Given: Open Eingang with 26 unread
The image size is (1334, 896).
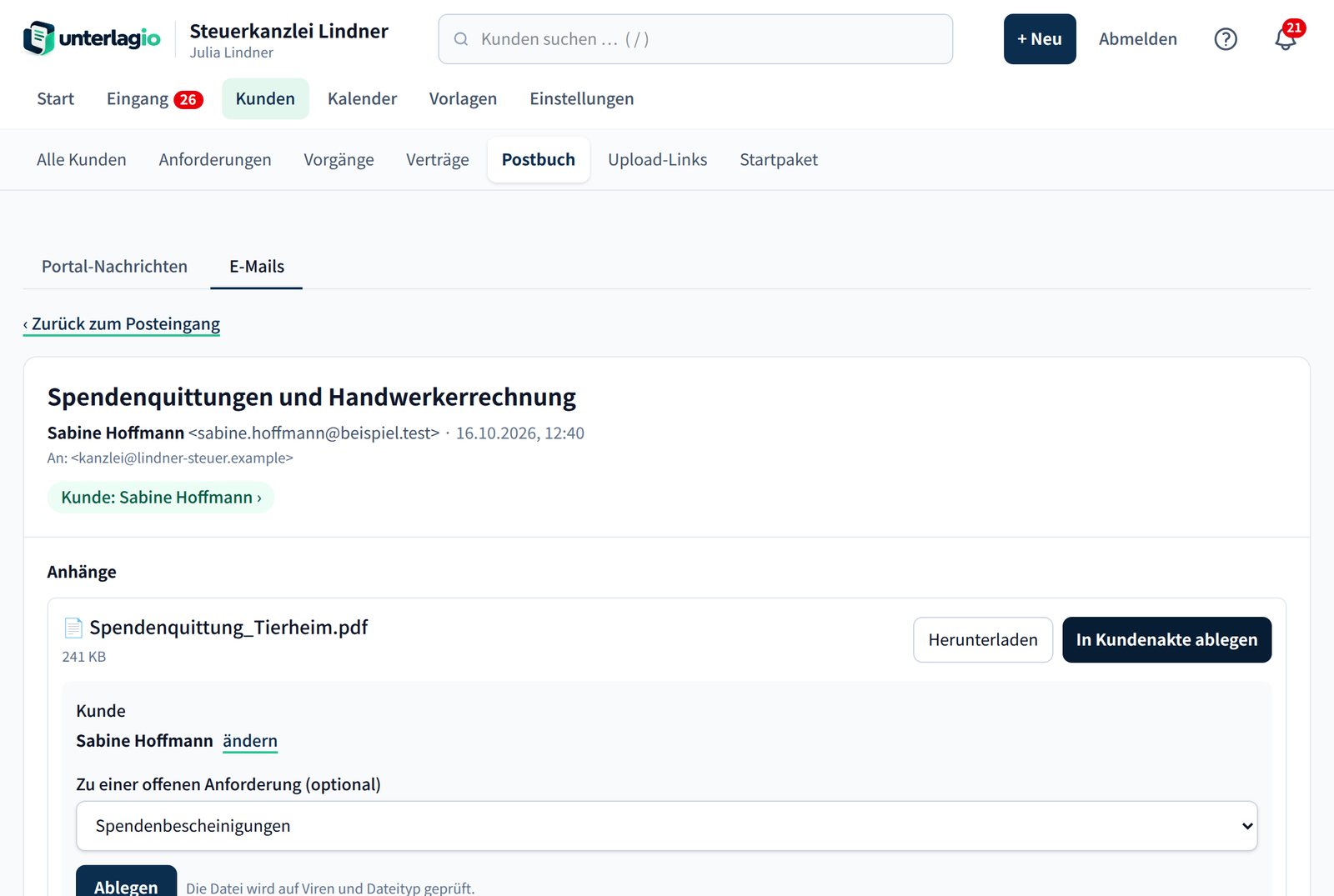Looking at the screenshot, I should (x=154, y=99).
